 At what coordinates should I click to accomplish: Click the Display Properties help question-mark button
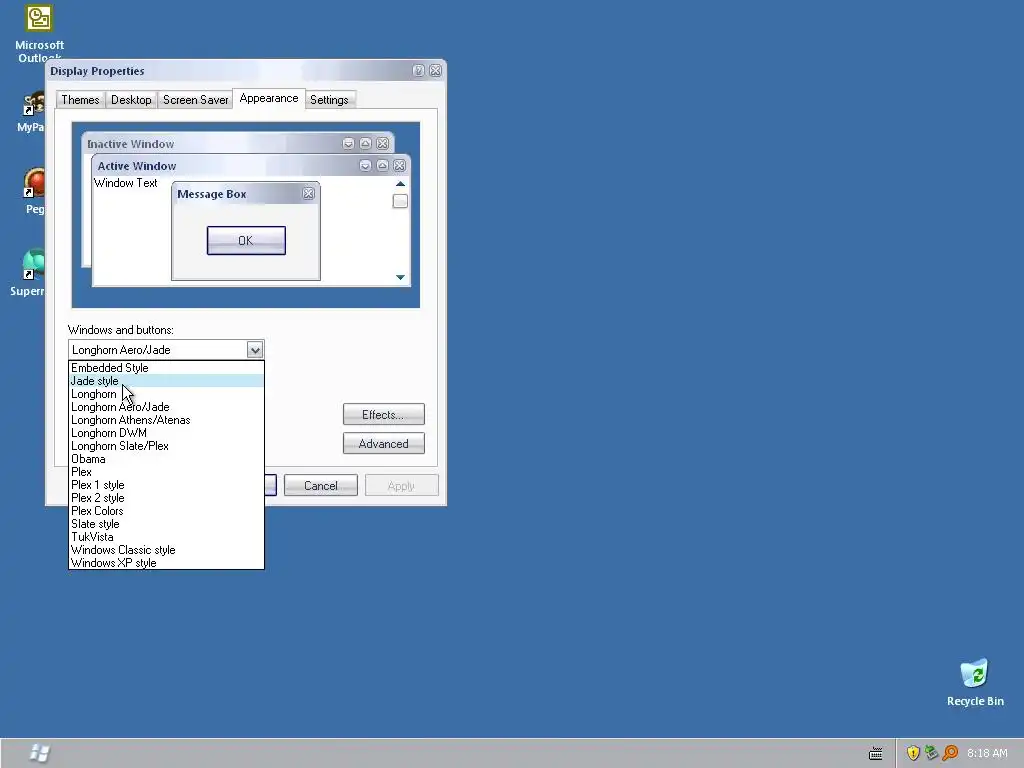pos(419,71)
